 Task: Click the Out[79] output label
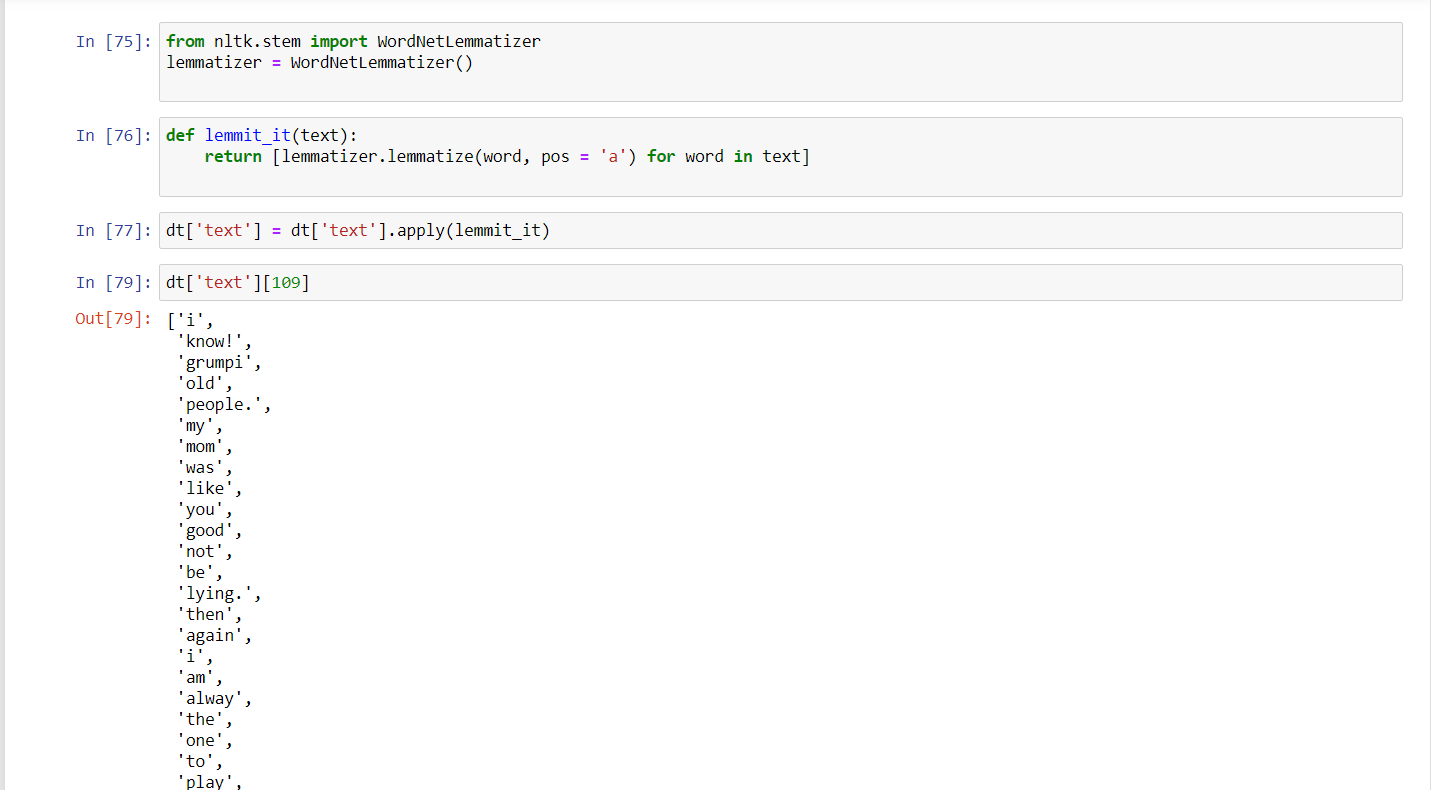coord(112,319)
